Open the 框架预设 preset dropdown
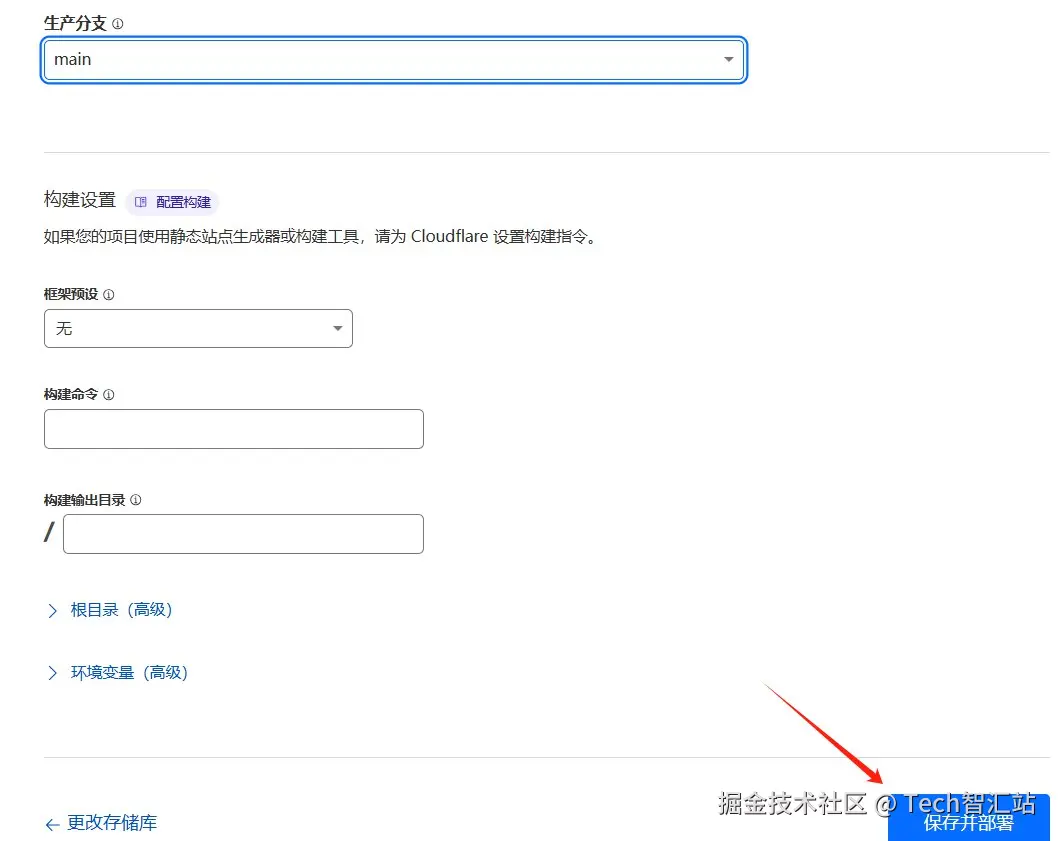 197,328
